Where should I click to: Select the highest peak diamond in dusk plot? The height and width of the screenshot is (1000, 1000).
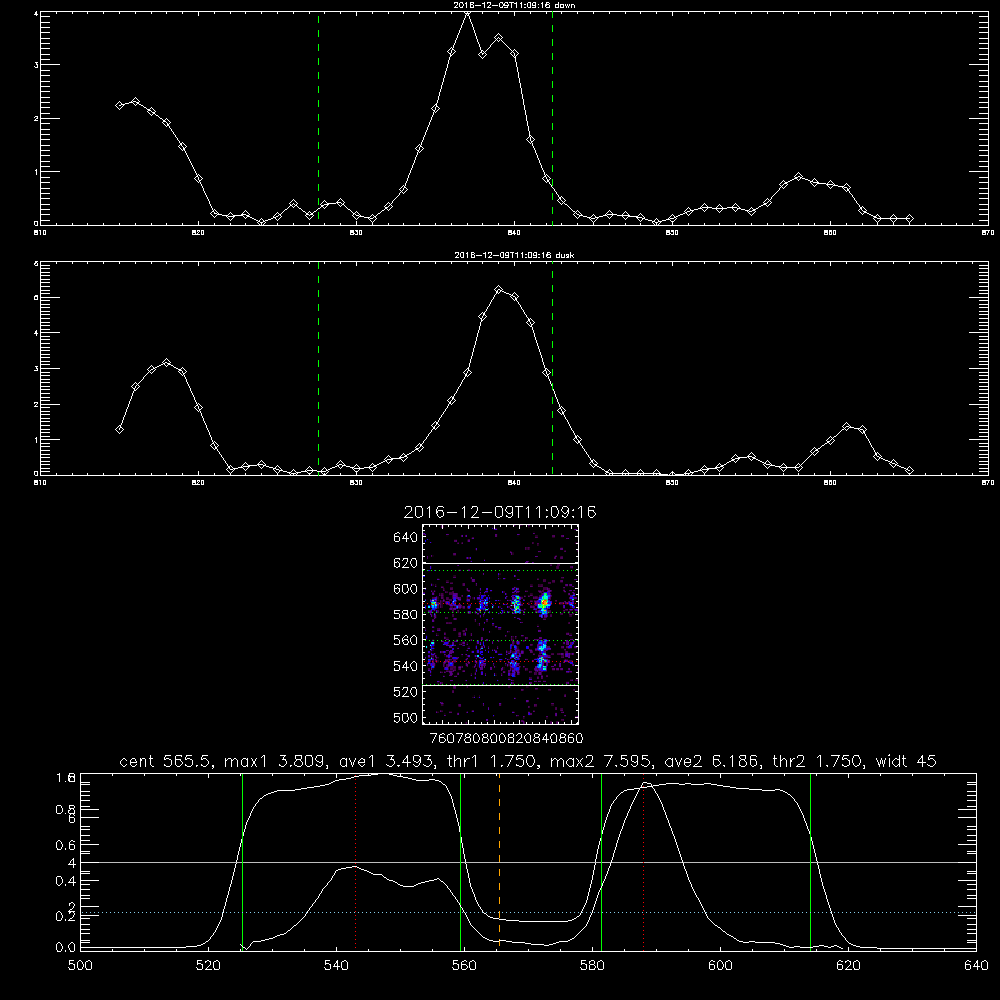tap(499, 290)
